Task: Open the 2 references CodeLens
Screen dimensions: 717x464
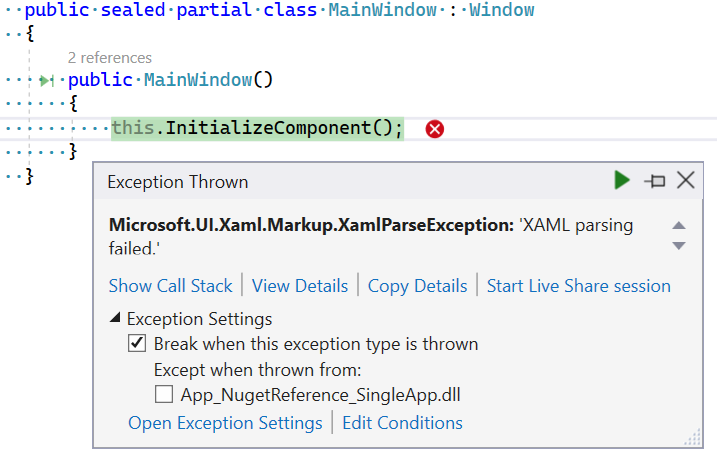Action: pyautogui.click(x=110, y=58)
